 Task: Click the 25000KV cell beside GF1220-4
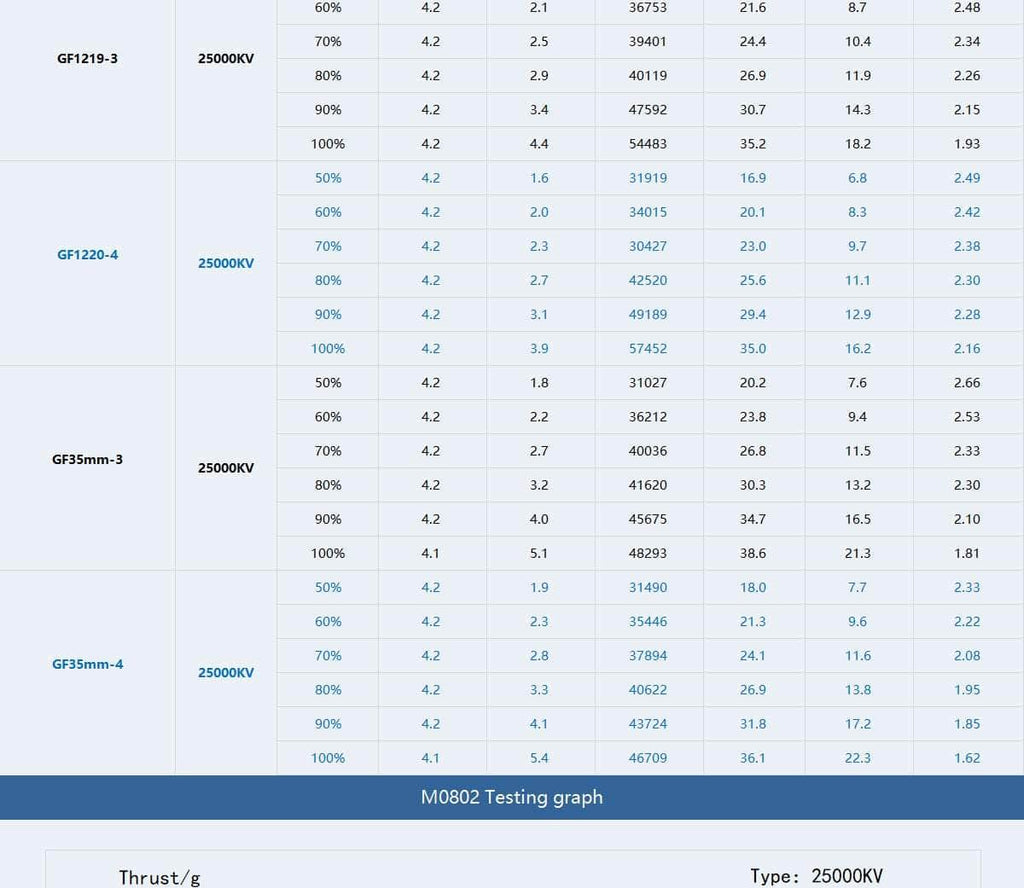(x=226, y=263)
